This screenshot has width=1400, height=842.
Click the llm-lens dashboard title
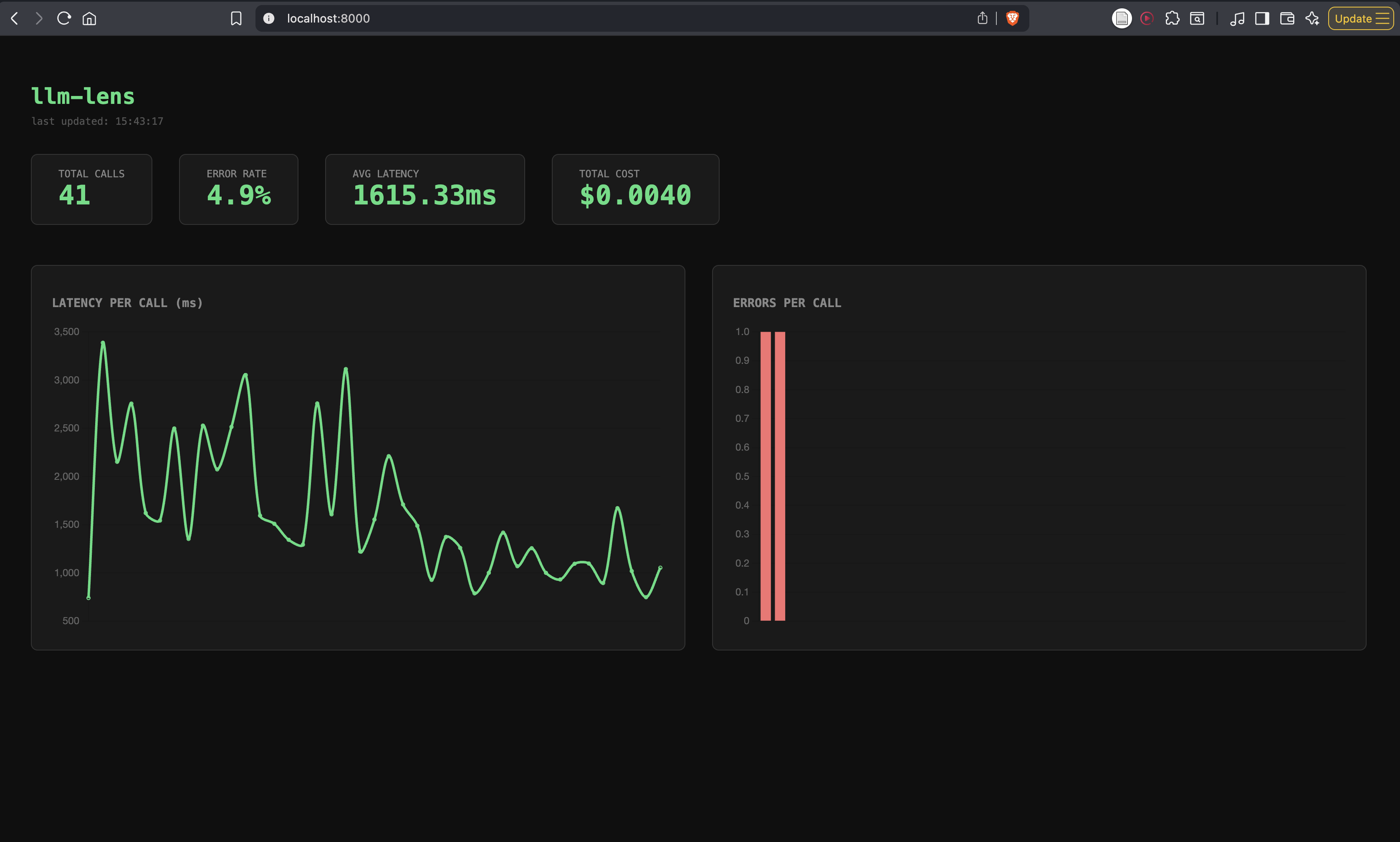click(83, 96)
